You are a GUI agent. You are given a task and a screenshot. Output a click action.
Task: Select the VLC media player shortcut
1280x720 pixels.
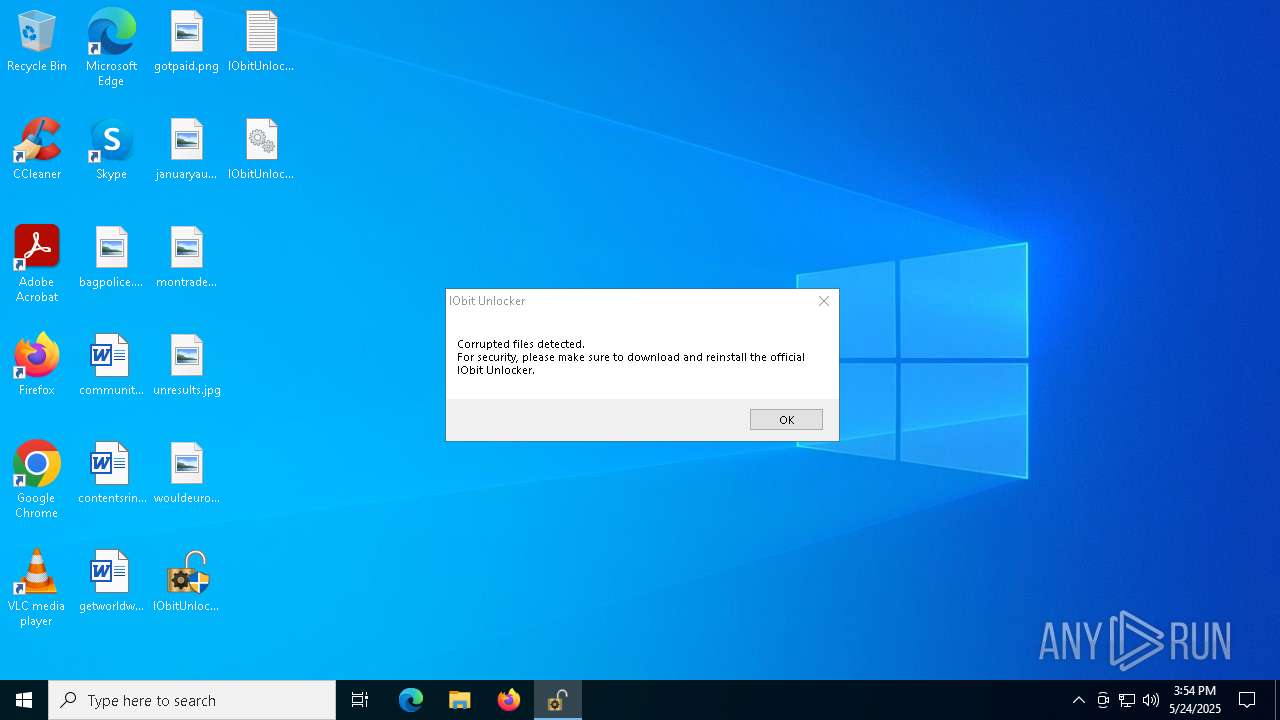tap(37, 588)
